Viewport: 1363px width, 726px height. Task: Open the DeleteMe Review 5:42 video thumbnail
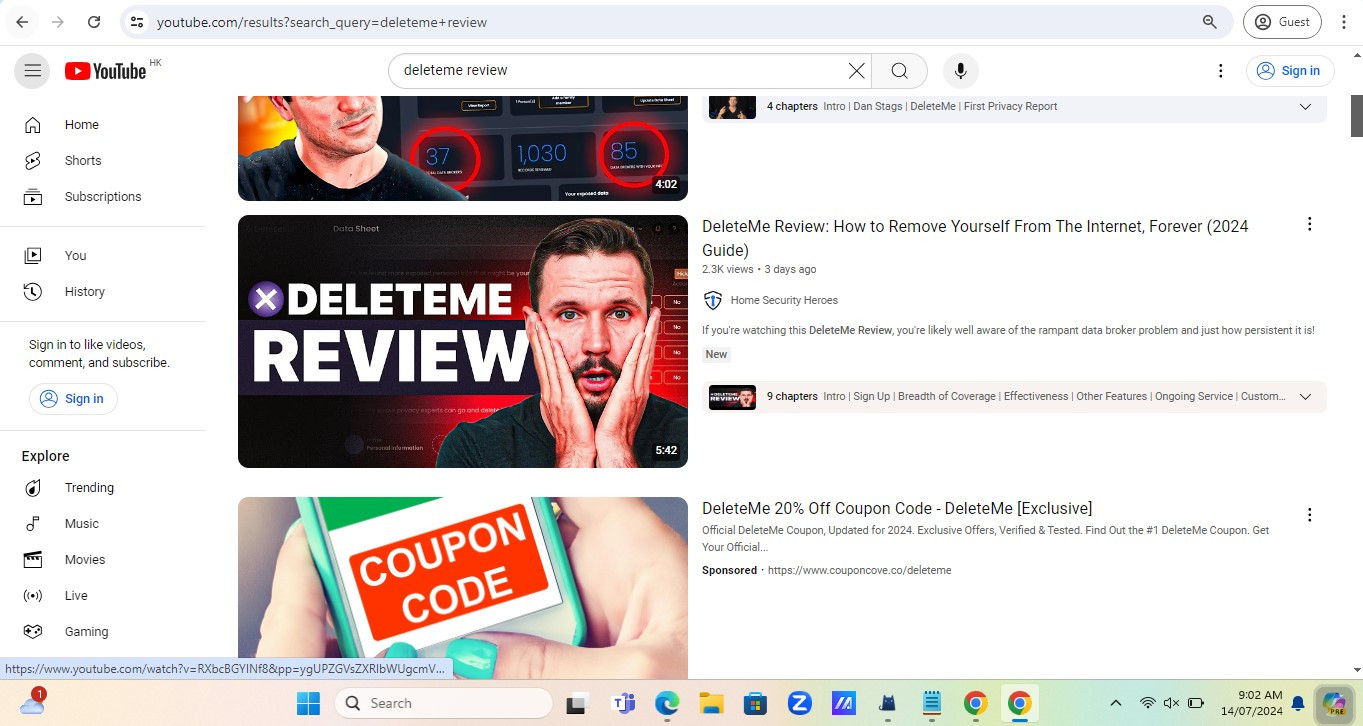point(463,341)
